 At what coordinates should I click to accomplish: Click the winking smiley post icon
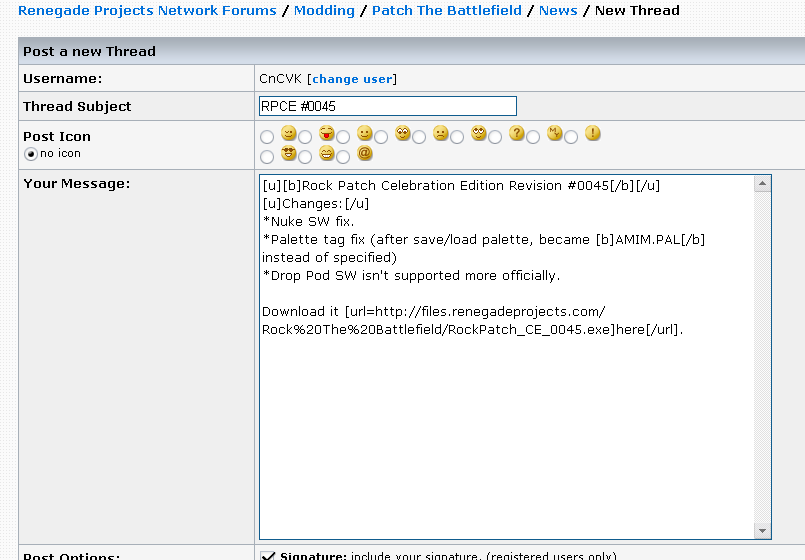(x=288, y=133)
